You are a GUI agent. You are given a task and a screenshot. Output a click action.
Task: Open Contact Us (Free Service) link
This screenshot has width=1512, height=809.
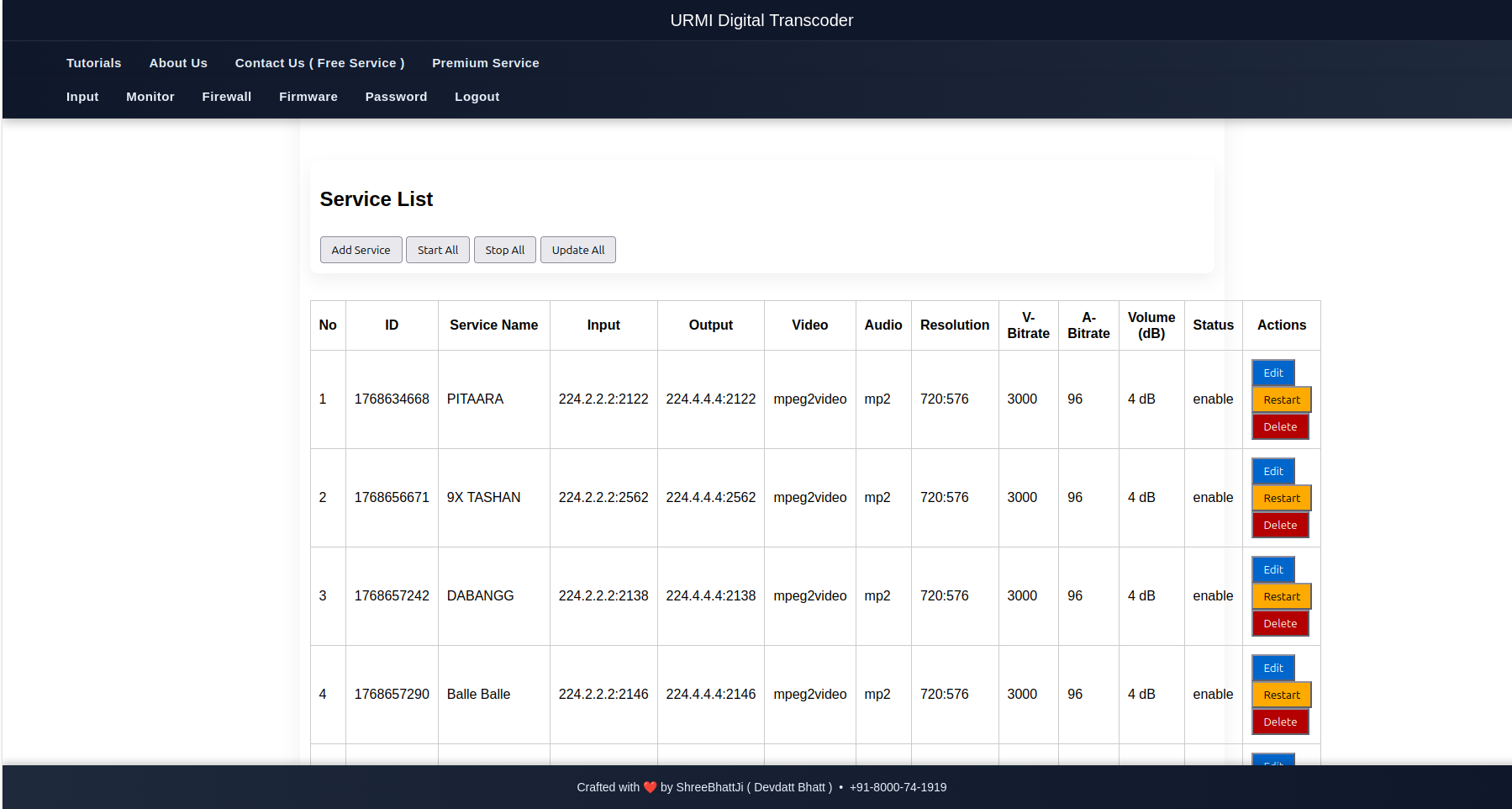coord(319,63)
